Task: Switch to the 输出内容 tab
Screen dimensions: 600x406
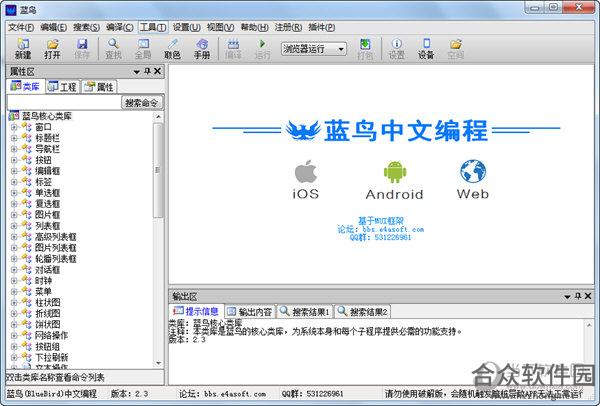Action: (x=249, y=311)
